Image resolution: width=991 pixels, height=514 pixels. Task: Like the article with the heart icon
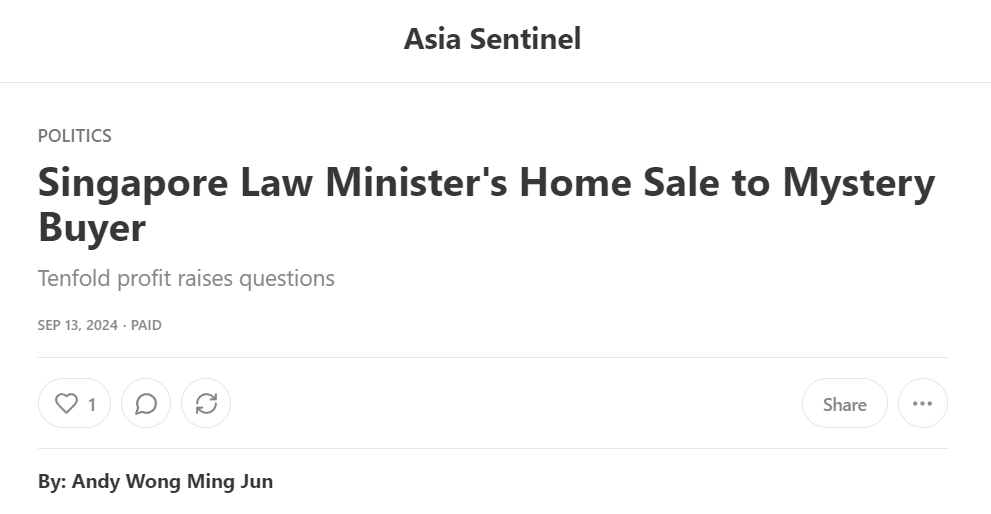point(66,404)
